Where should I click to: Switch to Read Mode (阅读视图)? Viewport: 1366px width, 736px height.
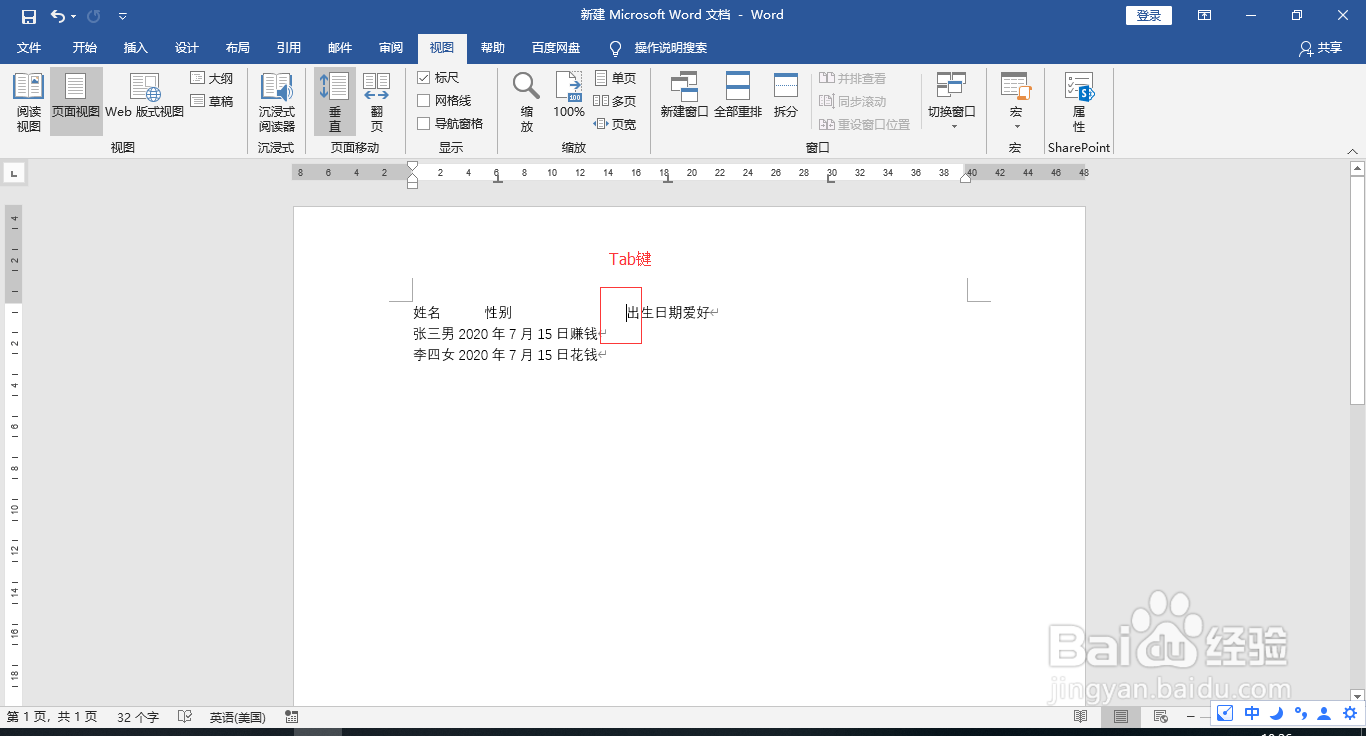point(29,102)
